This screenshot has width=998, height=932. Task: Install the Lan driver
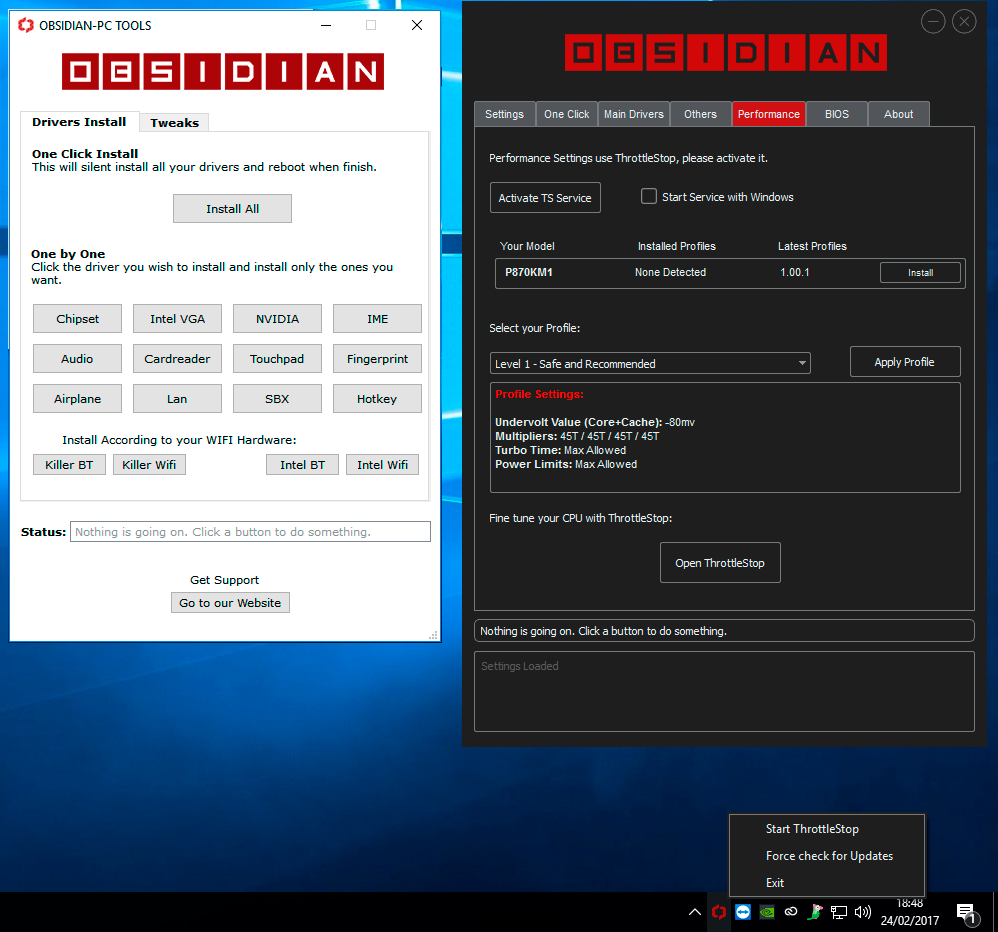point(177,399)
